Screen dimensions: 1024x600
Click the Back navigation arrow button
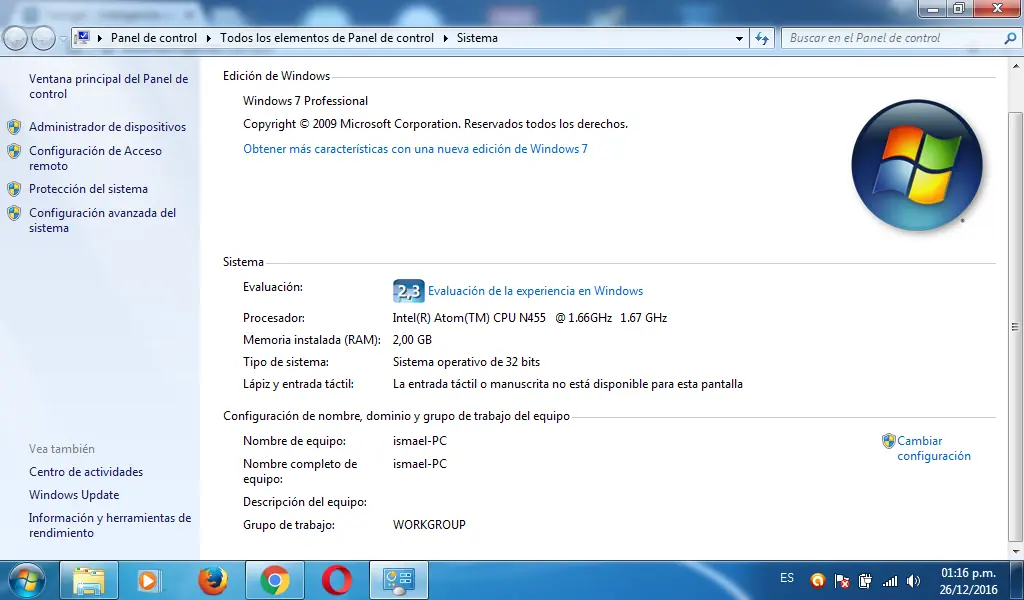click(x=16, y=39)
